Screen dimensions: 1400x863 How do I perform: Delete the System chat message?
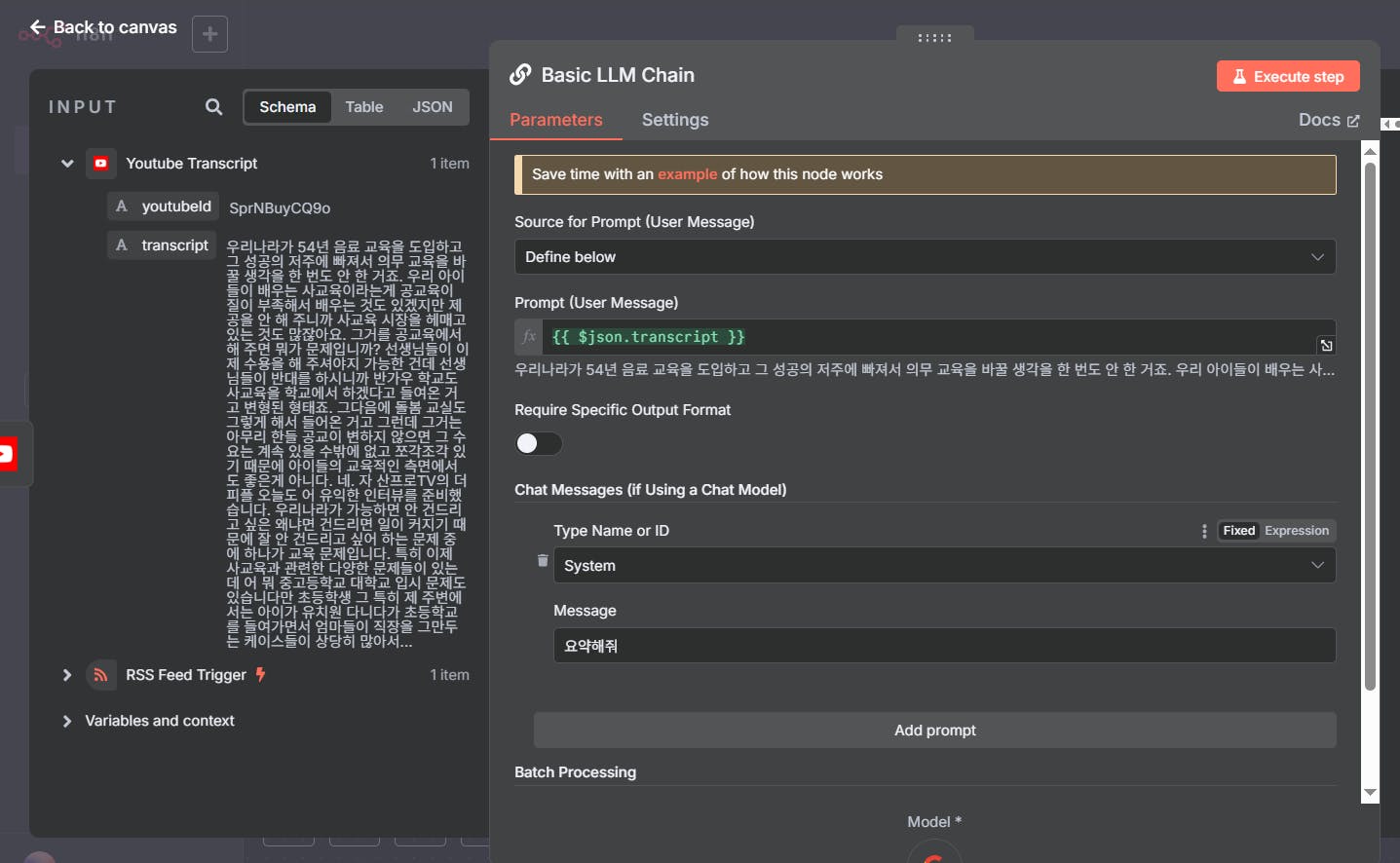[543, 560]
